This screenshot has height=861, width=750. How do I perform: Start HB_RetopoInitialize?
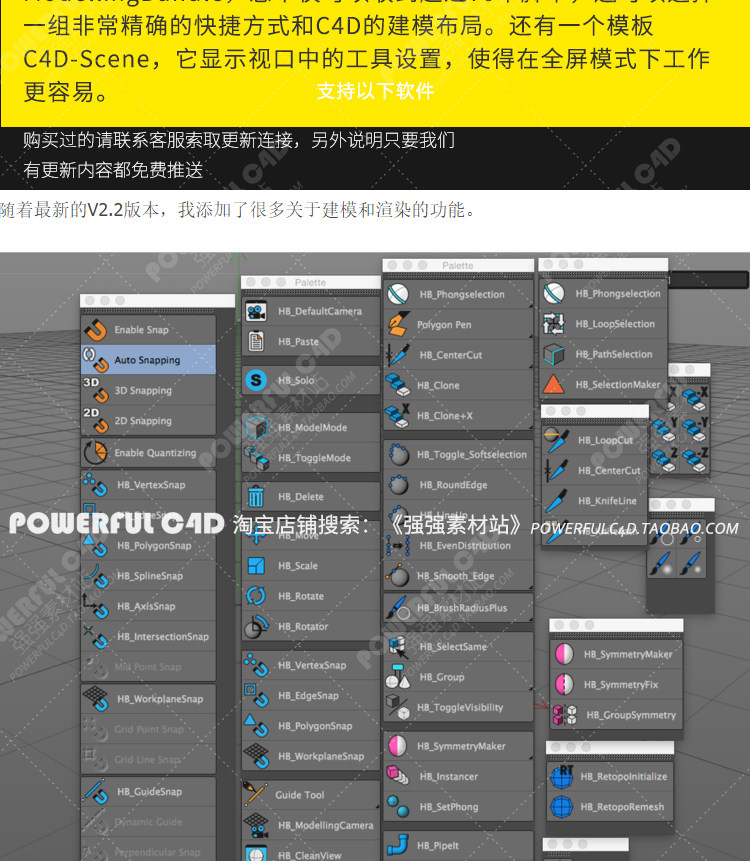(610, 776)
